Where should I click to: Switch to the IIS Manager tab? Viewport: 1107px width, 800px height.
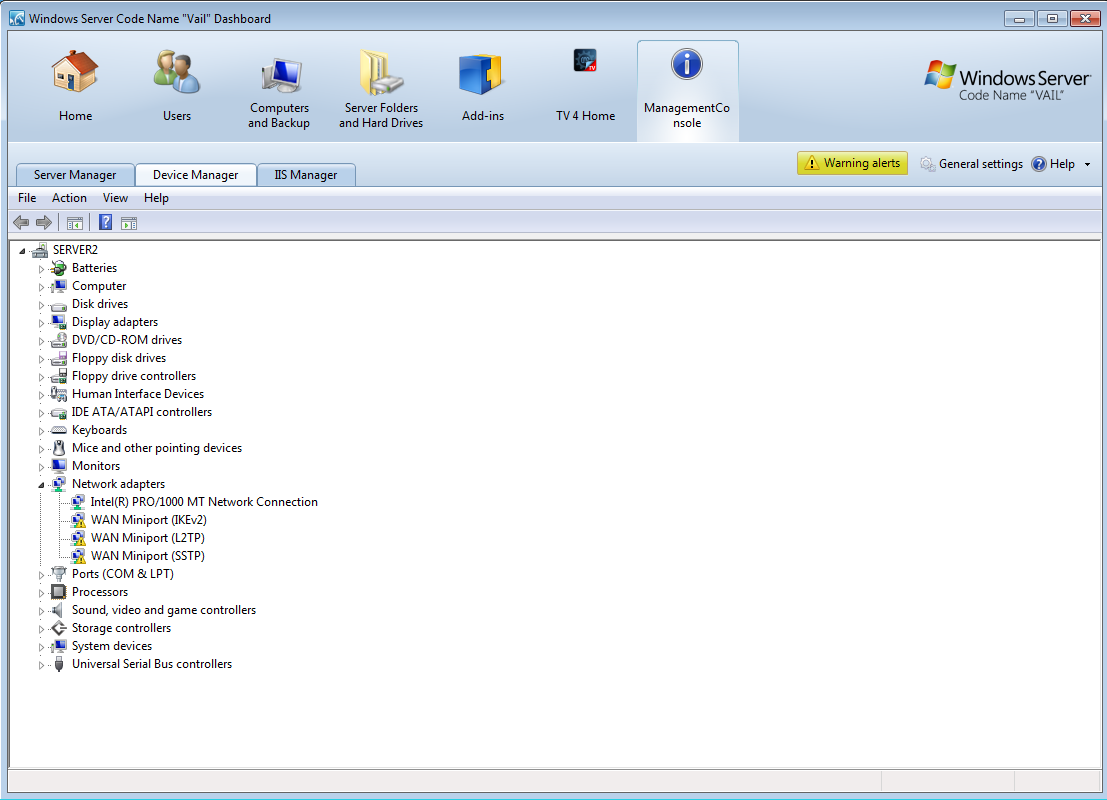[306, 175]
